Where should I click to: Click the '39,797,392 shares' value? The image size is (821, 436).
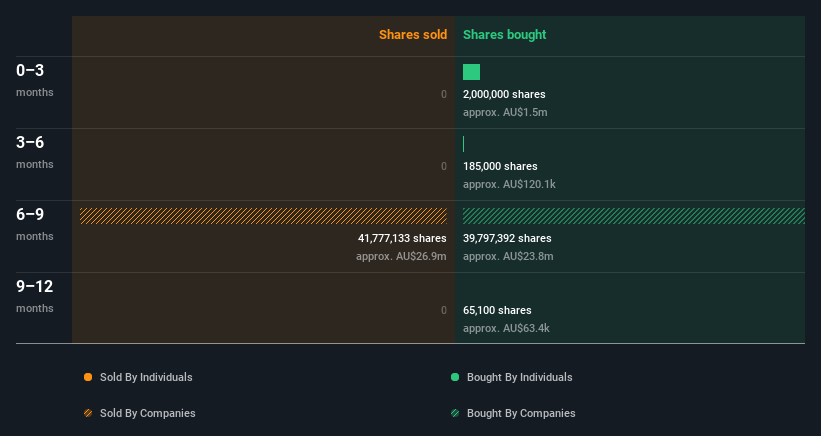click(507, 238)
